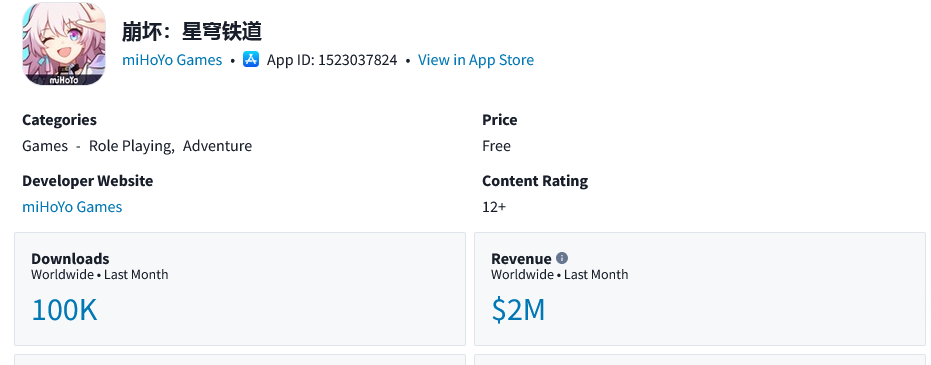This screenshot has height=365, width=931.
Task: Click the Games category text
Action: tap(45, 146)
